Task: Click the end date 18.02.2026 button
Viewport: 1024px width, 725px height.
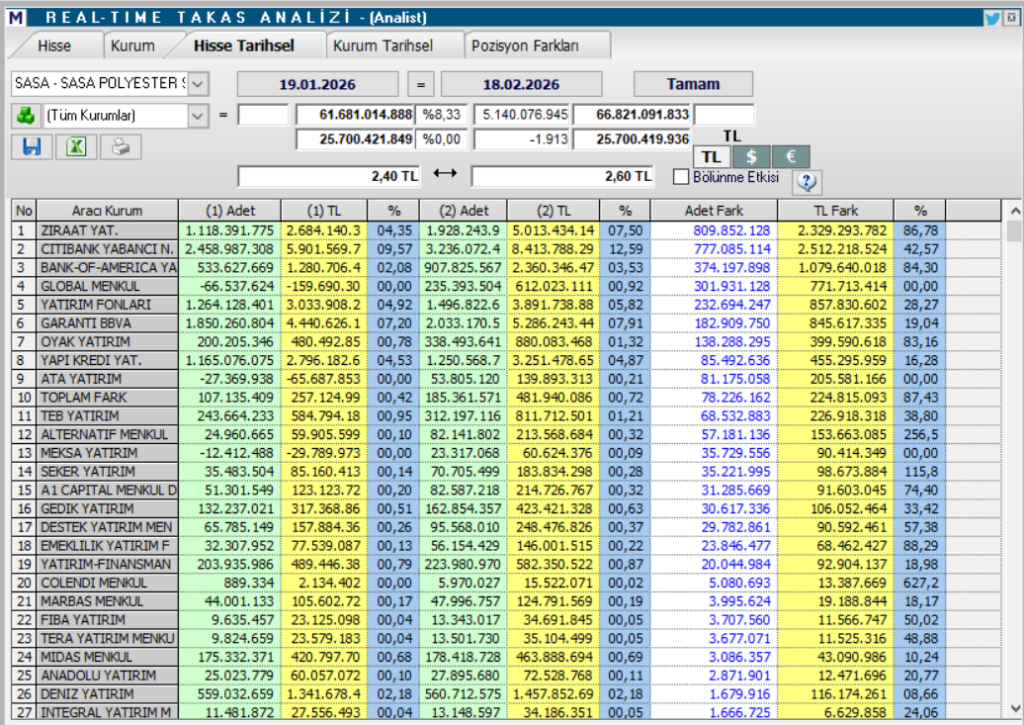Action: tap(522, 84)
